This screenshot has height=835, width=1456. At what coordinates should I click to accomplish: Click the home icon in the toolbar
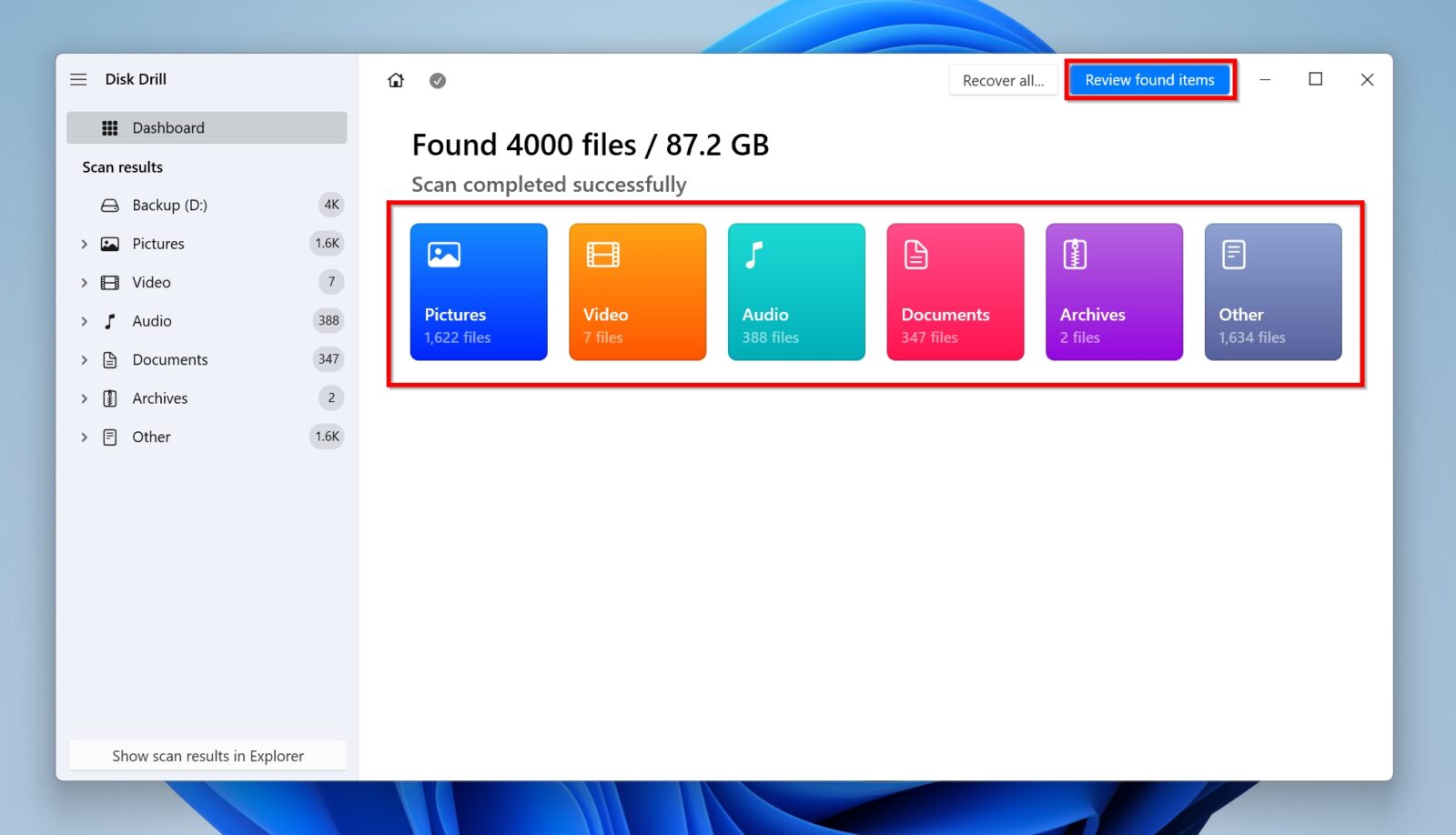pos(396,80)
